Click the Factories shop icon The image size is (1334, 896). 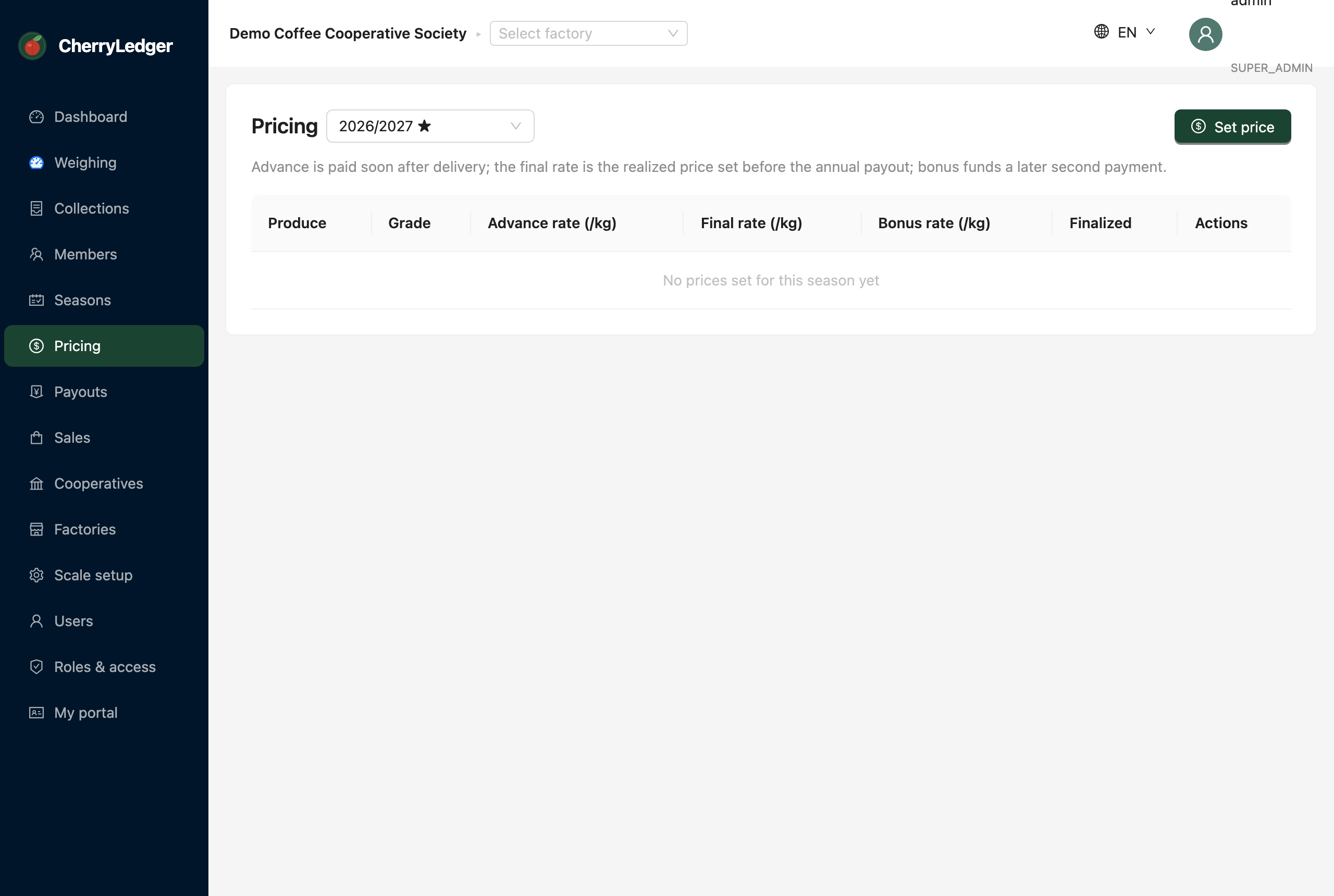pyautogui.click(x=36, y=529)
